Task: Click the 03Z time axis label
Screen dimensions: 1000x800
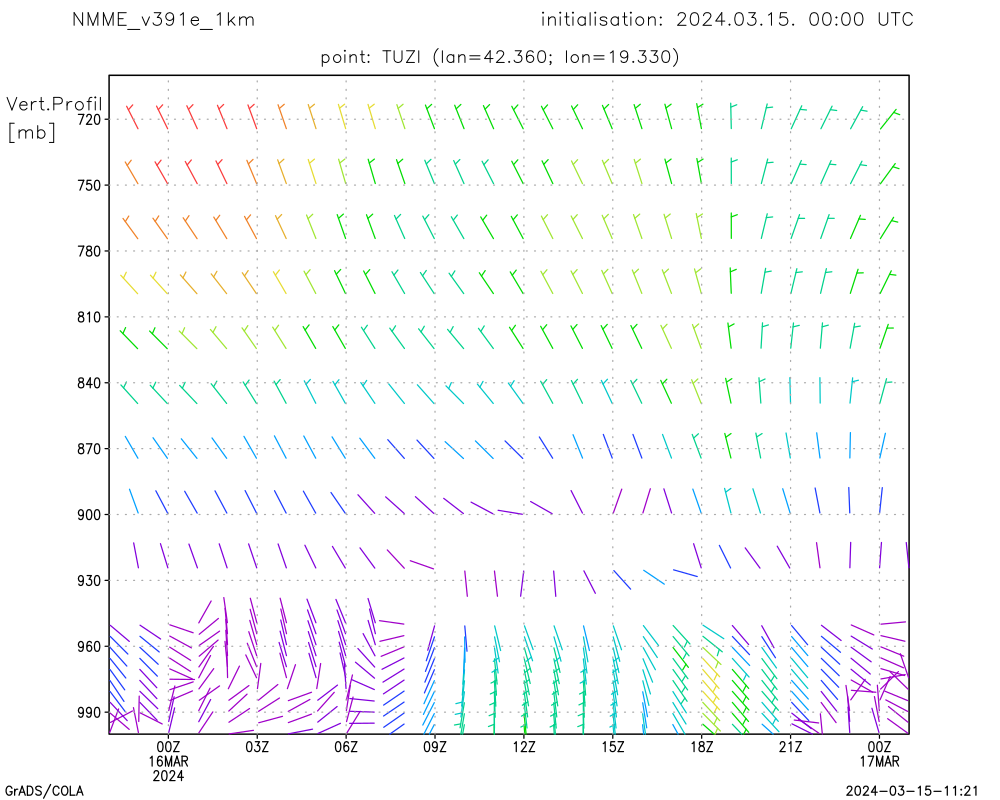Action: point(257,746)
